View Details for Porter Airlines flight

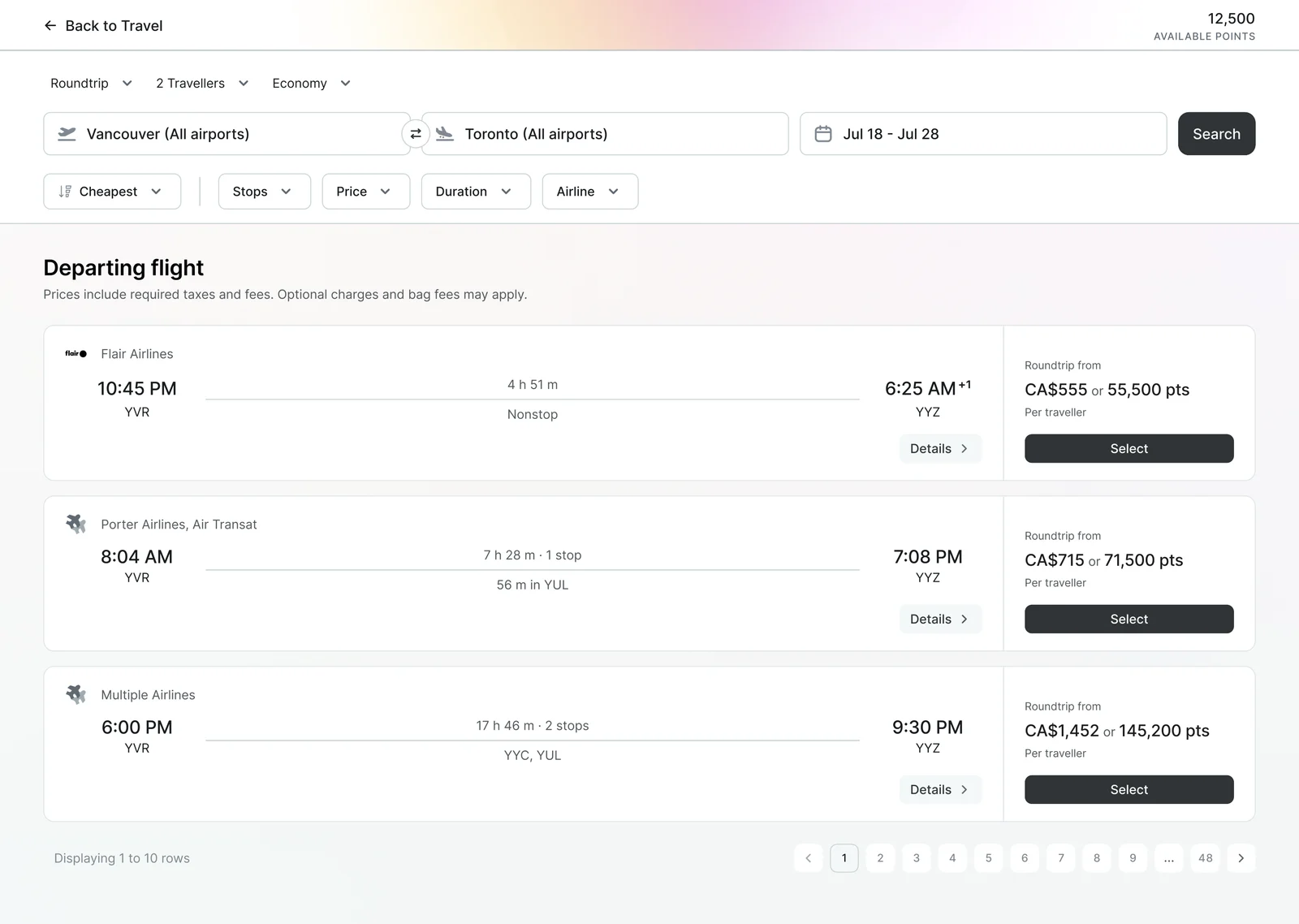pos(940,619)
